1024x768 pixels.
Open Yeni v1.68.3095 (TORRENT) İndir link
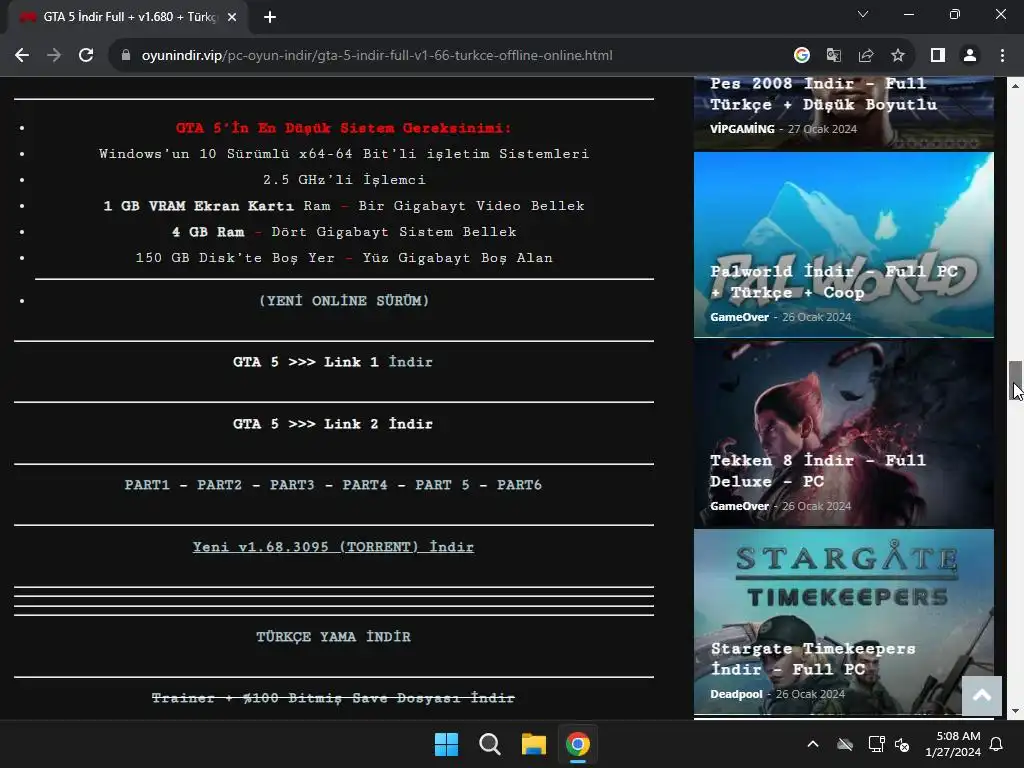click(x=333, y=547)
